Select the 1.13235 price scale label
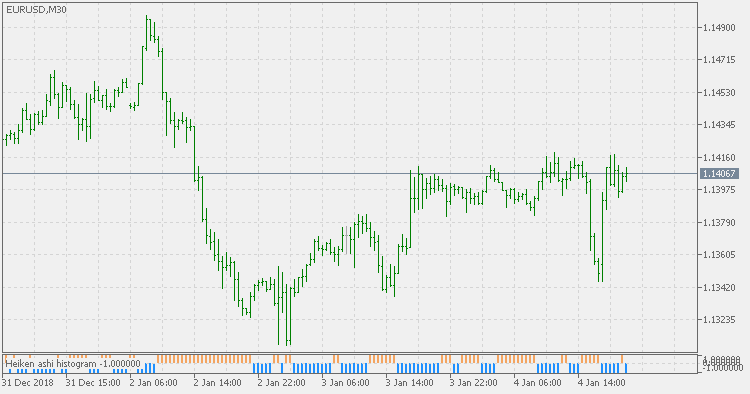The width and height of the screenshot is (750, 394). click(x=719, y=319)
